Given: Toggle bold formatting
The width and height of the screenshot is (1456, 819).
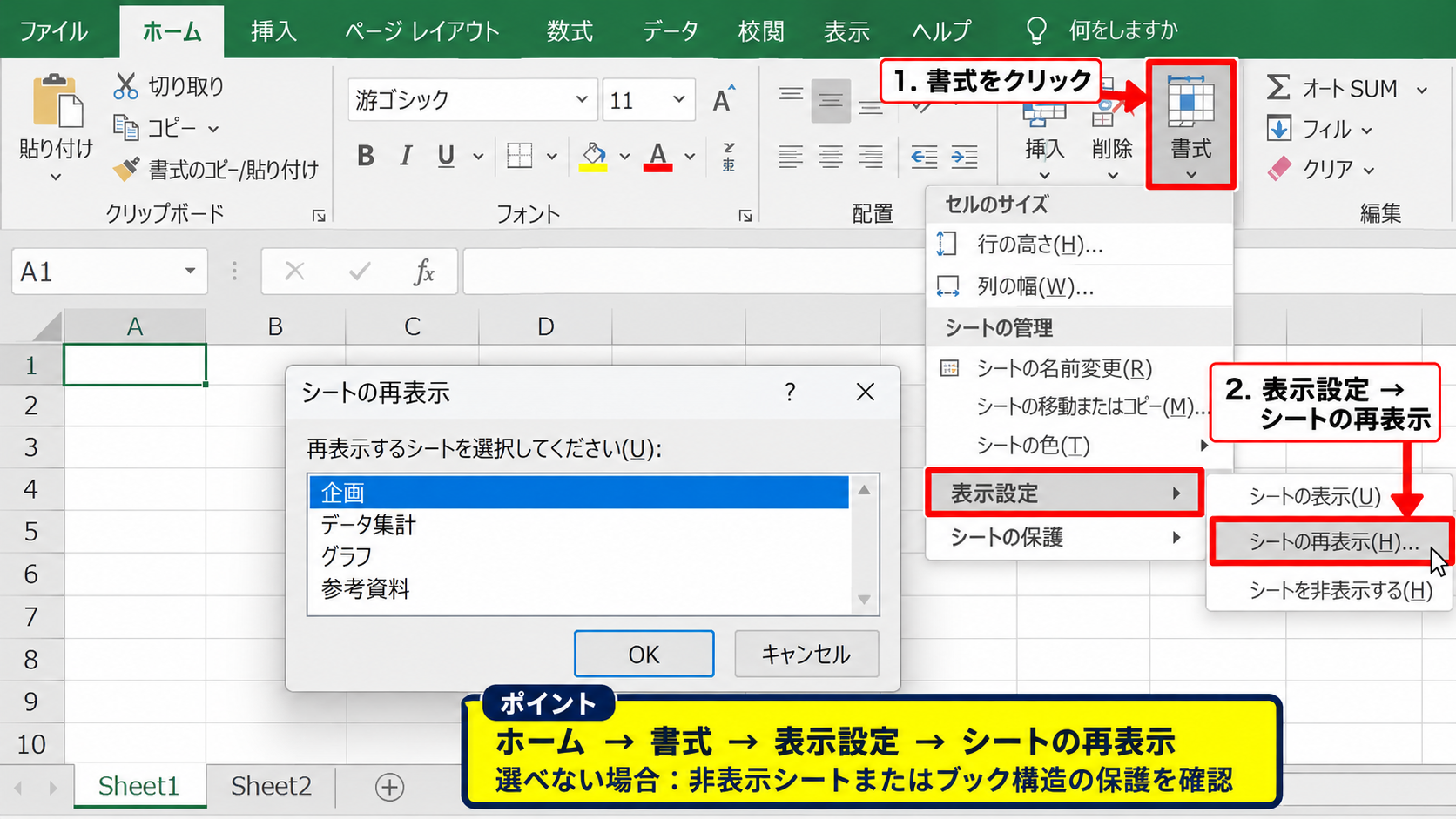Looking at the screenshot, I should 366,156.
